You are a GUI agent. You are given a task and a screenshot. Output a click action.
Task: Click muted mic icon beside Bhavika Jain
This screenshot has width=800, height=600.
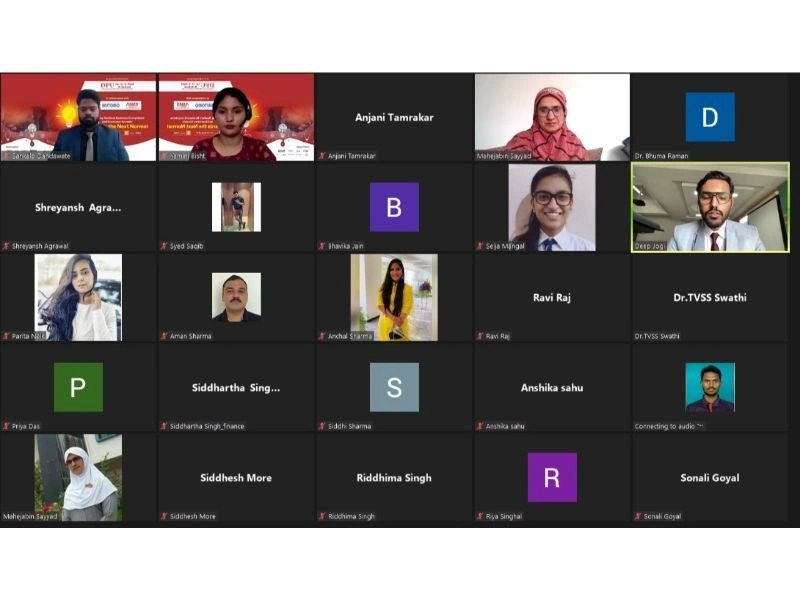322,246
